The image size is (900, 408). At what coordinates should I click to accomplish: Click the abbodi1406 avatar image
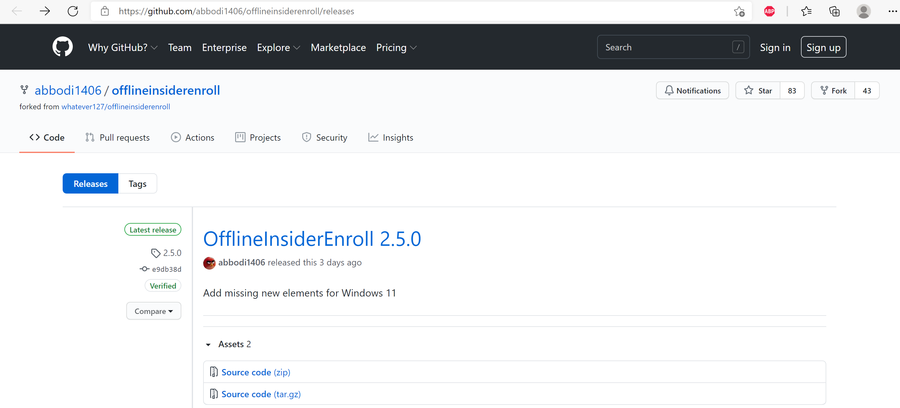pyautogui.click(x=209, y=263)
